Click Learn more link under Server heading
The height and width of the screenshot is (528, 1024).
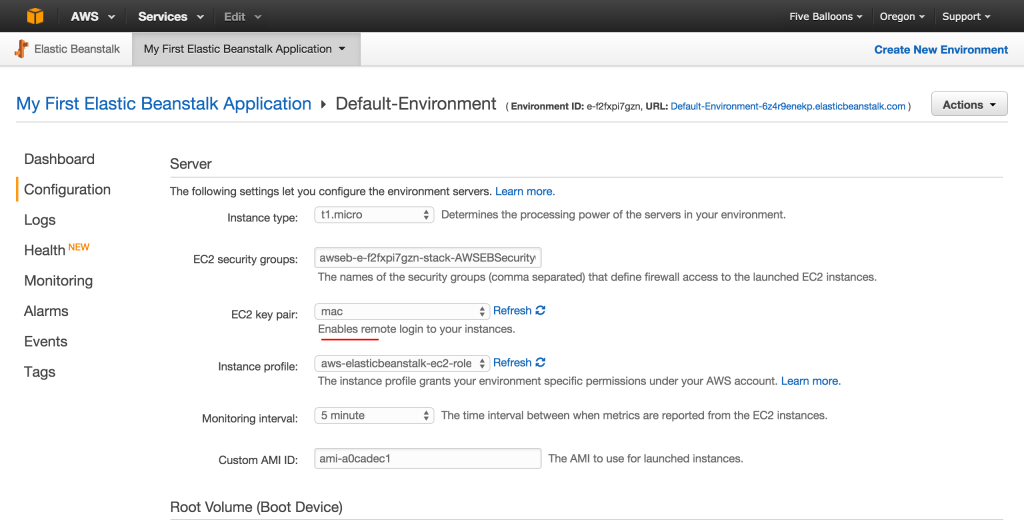(525, 191)
